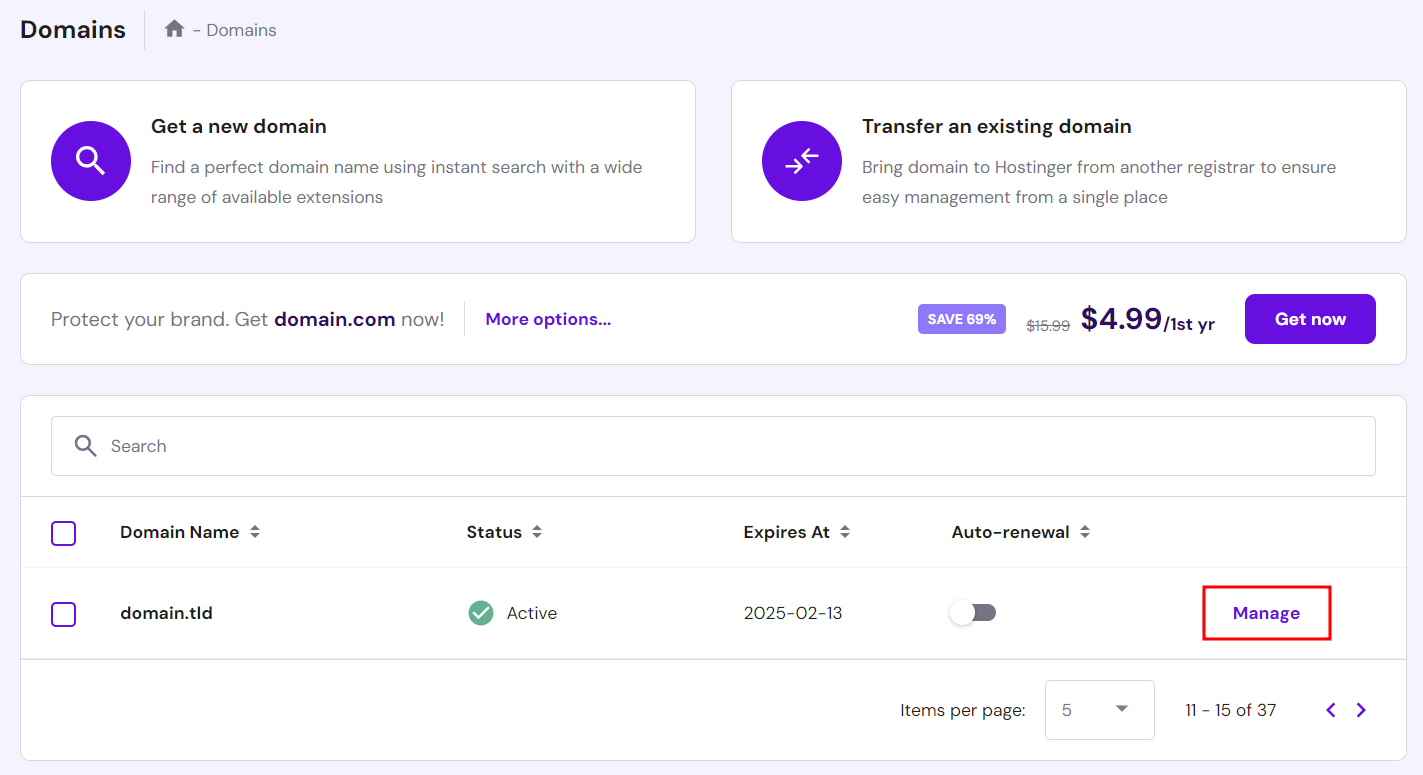1423x775 pixels.
Task: Click the green Active status check icon
Action: (x=481, y=613)
